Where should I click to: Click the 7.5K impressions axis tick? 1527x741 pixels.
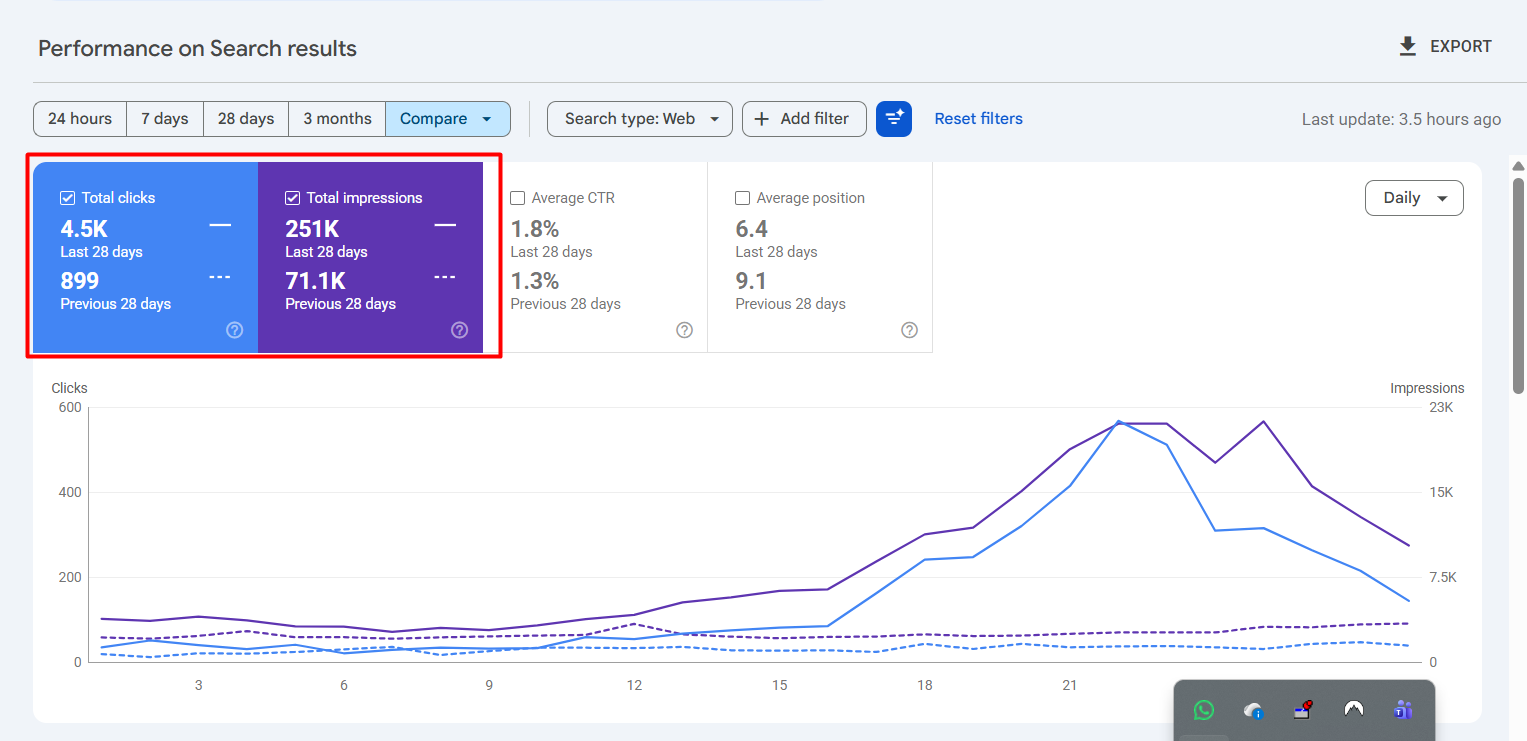[x=1442, y=577]
